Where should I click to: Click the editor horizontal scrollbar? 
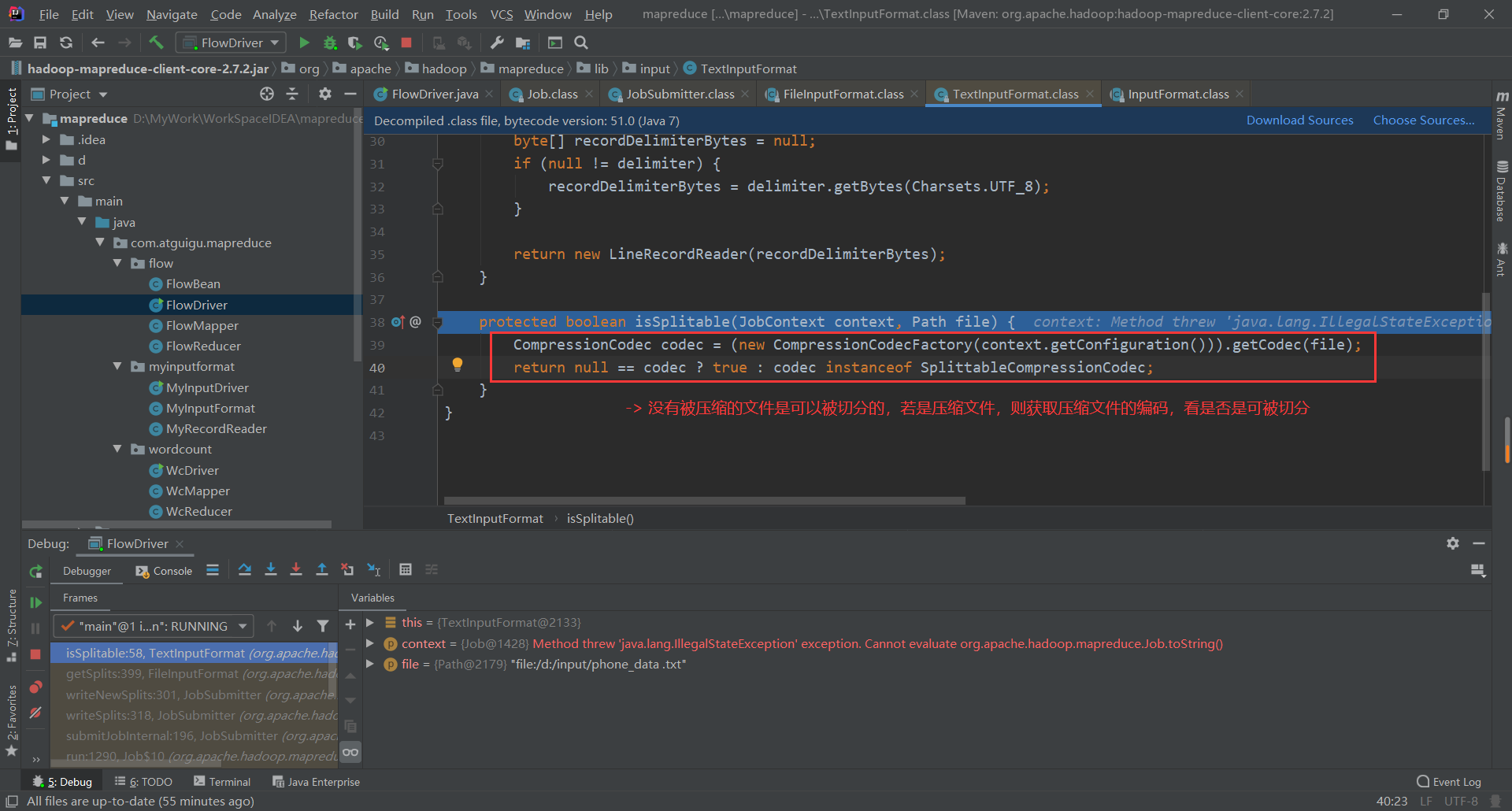[x=705, y=500]
